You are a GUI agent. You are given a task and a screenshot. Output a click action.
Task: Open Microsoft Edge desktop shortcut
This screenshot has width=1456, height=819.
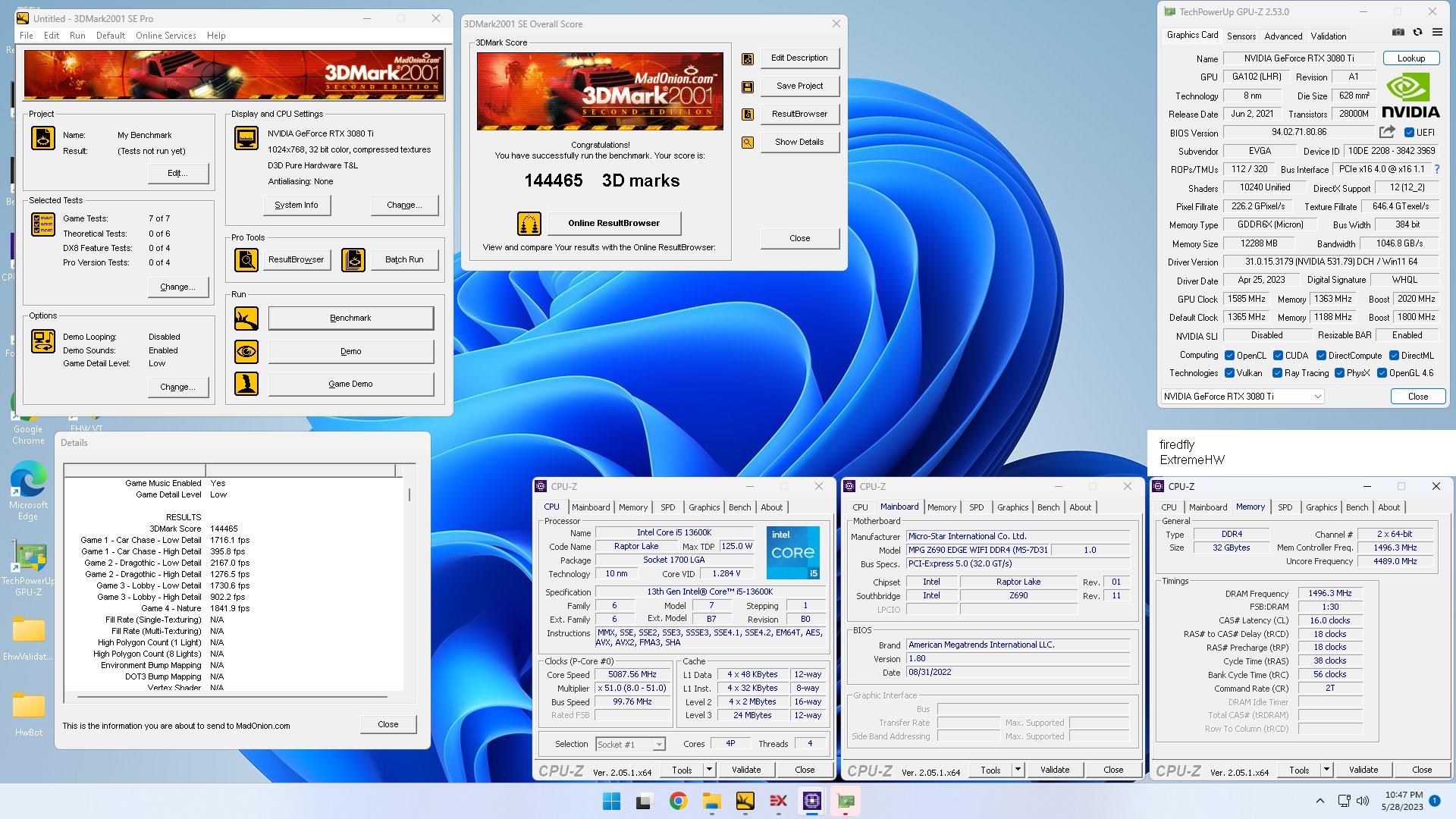(x=29, y=491)
